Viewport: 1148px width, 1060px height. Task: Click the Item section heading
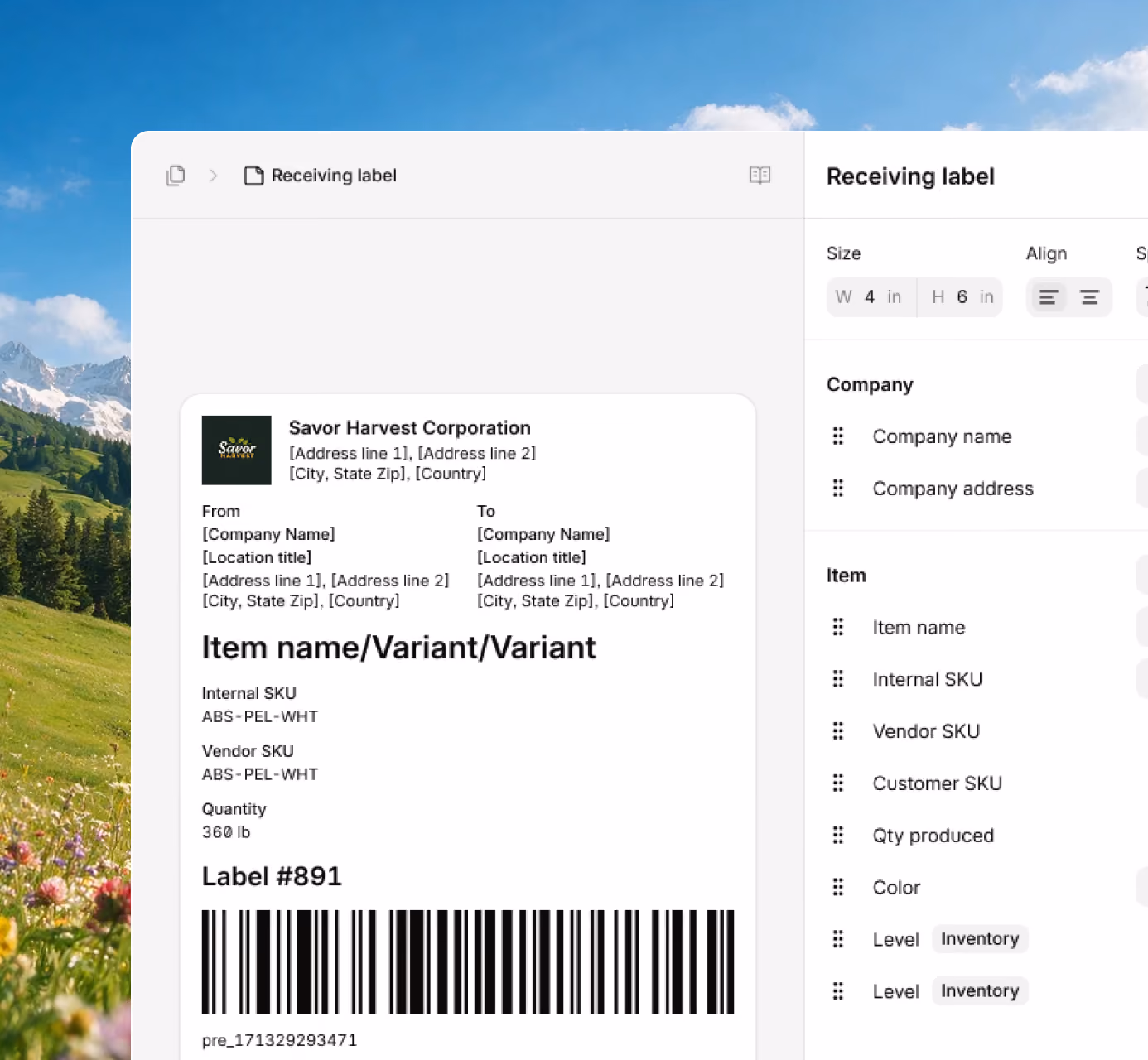846,576
